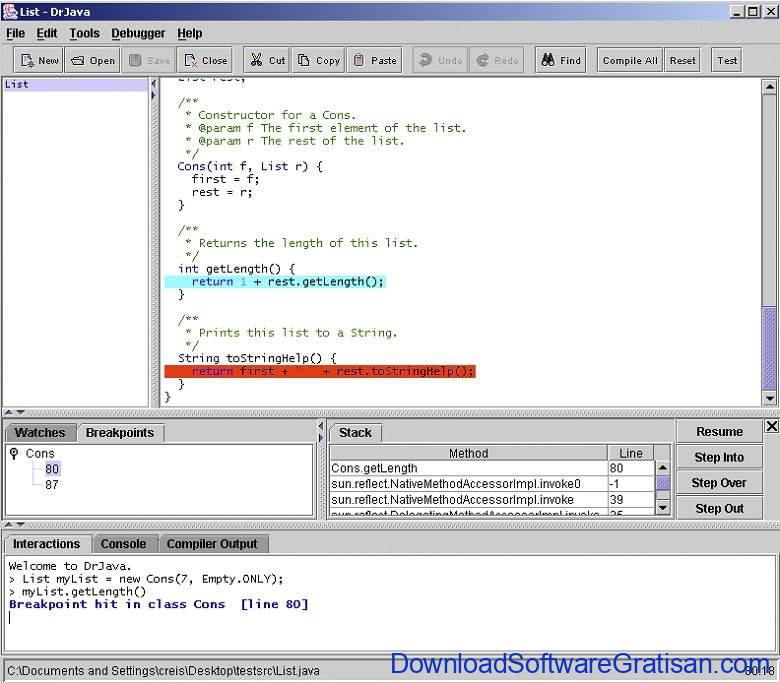Click the int getLength() declaration line

pyautogui.click(x=236, y=269)
